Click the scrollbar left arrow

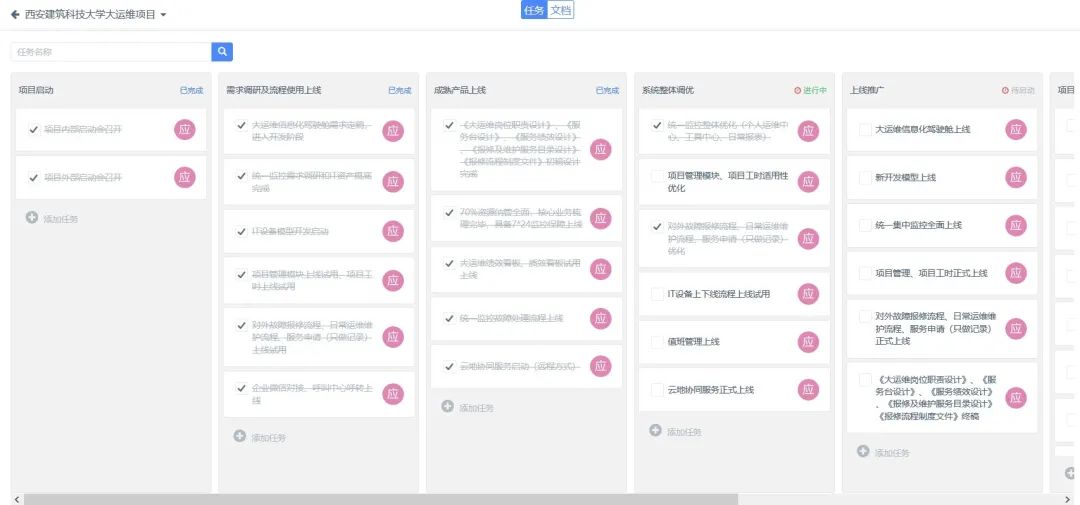[x=15, y=499]
